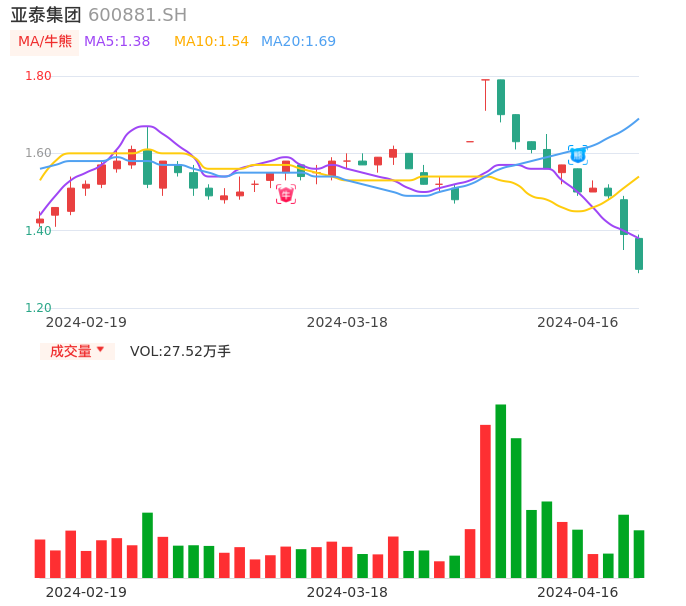The height and width of the screenshot is (606, 686).
Task: Click the 2024-04-16 date under volume chart
Action: pyautogui.click(x=577, y=592)
